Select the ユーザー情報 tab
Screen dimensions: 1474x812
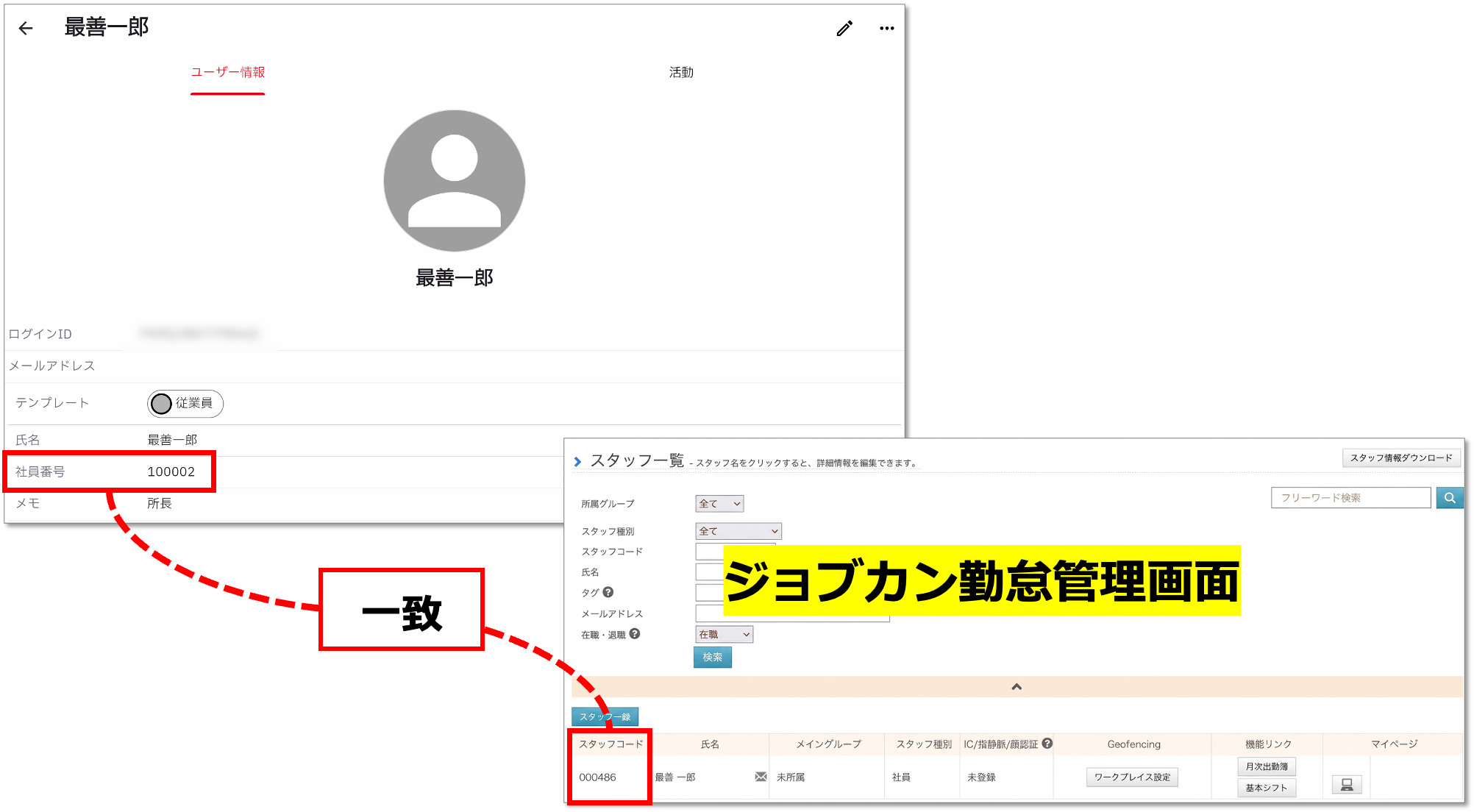coord(227,72)
